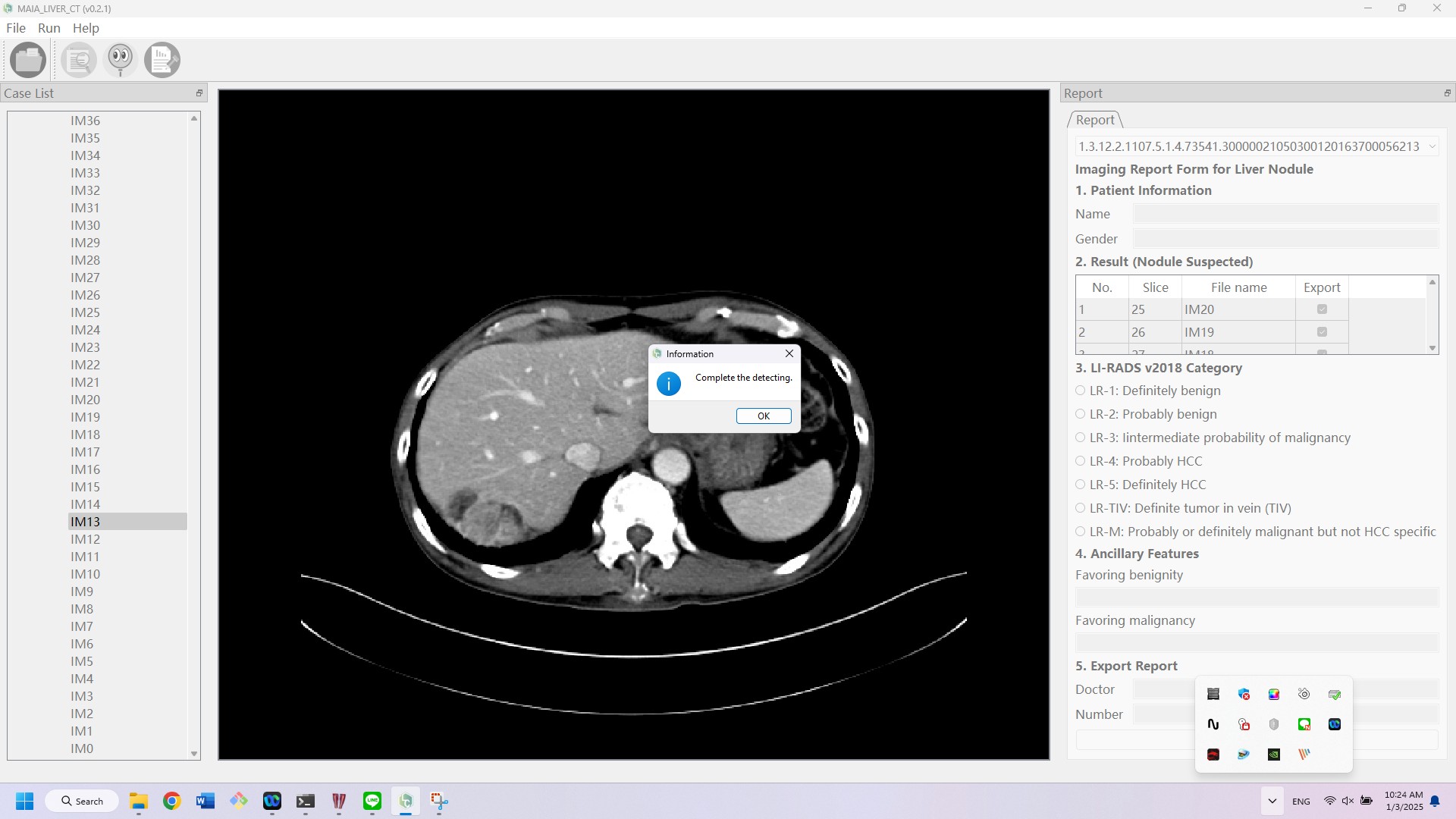Click the sine wave tray icon

pos(1213,724)
